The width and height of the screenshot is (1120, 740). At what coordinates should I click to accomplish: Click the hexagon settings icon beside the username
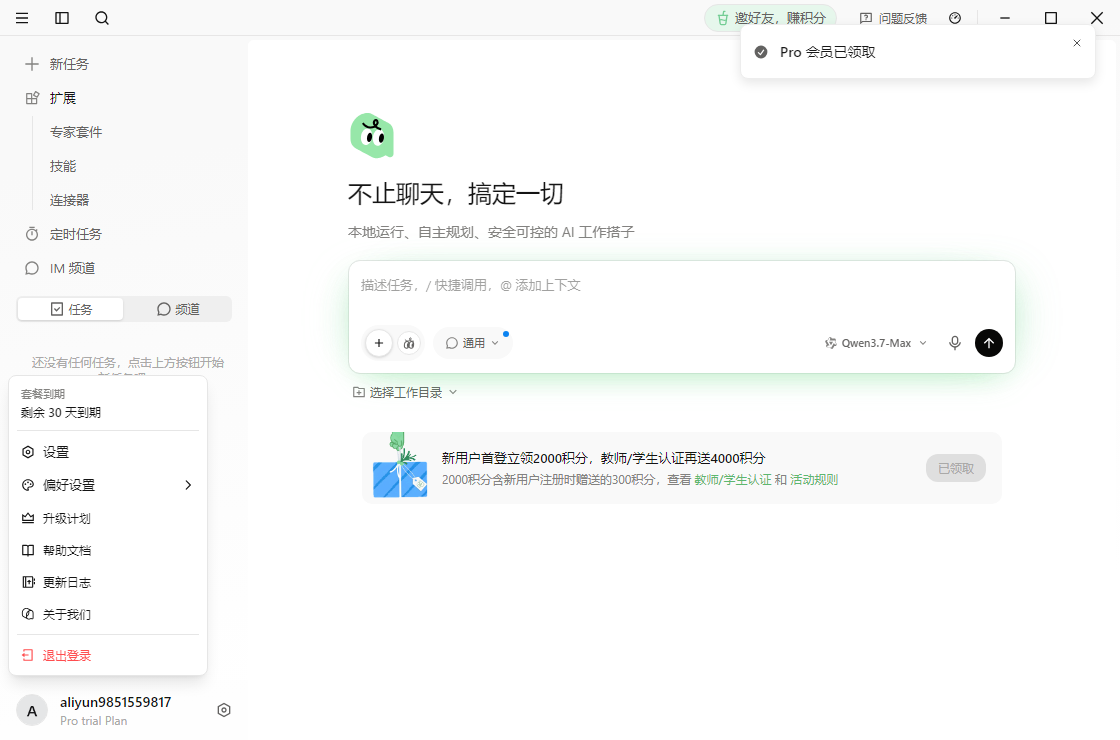coord(224,710)
